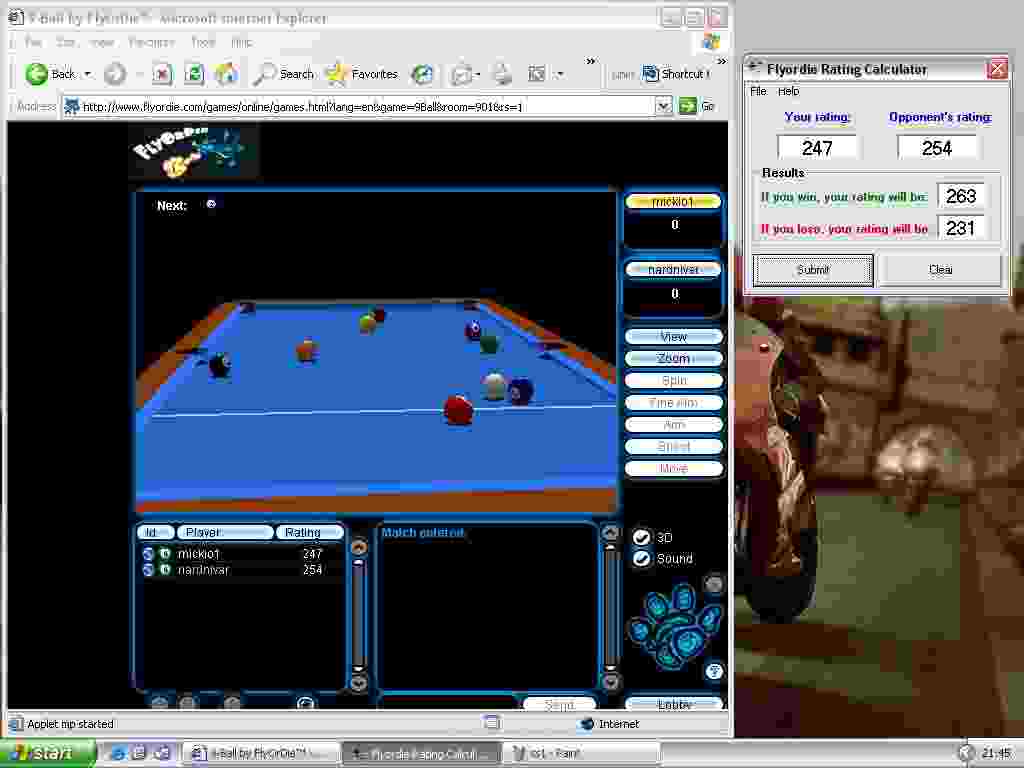1024x768 pixels.
Task: Expand the toolbar overflow chevron
Action: coord(590,61)
